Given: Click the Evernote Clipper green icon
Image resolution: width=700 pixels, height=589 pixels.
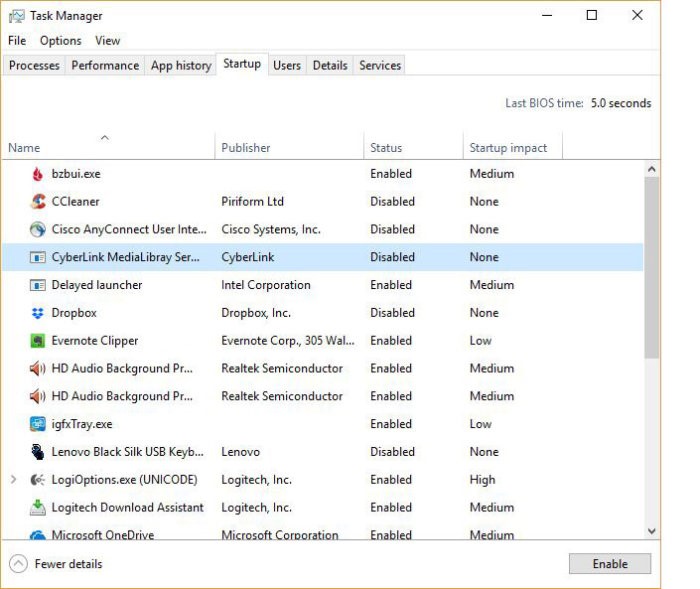Looking at the screenshot, I should coord(38,341).
